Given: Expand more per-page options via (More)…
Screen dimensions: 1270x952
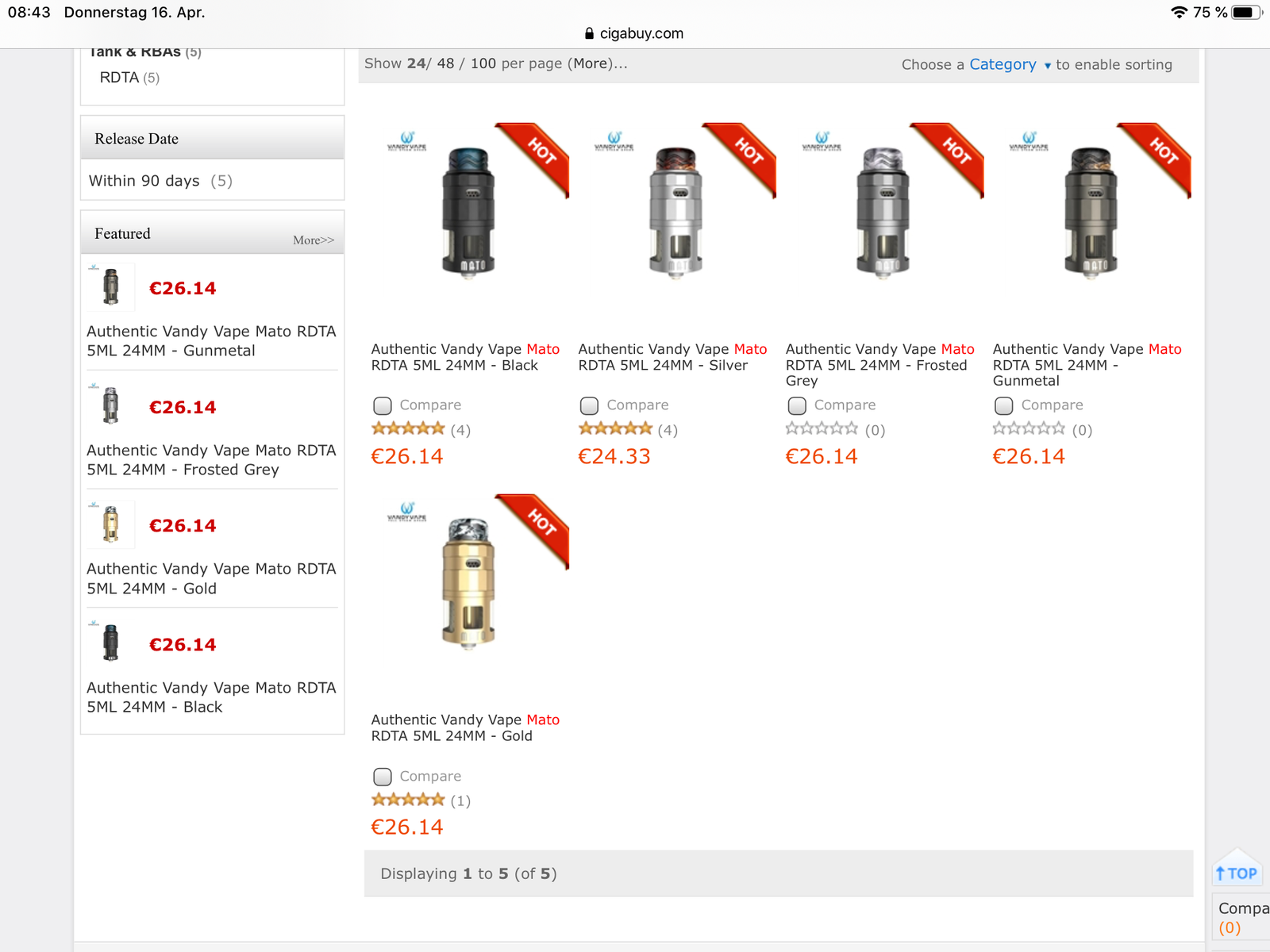Looking at the screenshot, I should (x=597, y=63).
